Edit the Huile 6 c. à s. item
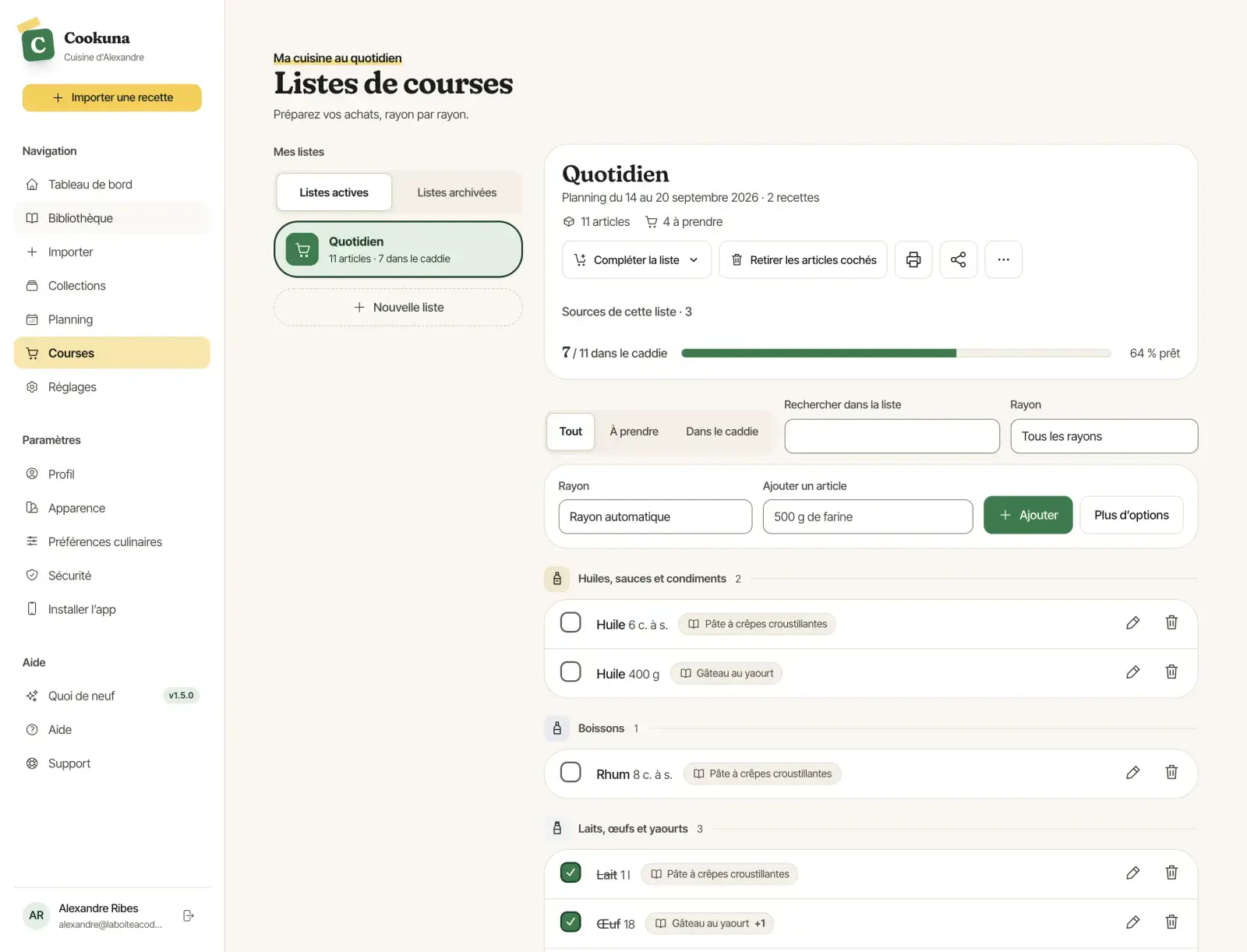 pyautogui.click(x=1133, y=622)
